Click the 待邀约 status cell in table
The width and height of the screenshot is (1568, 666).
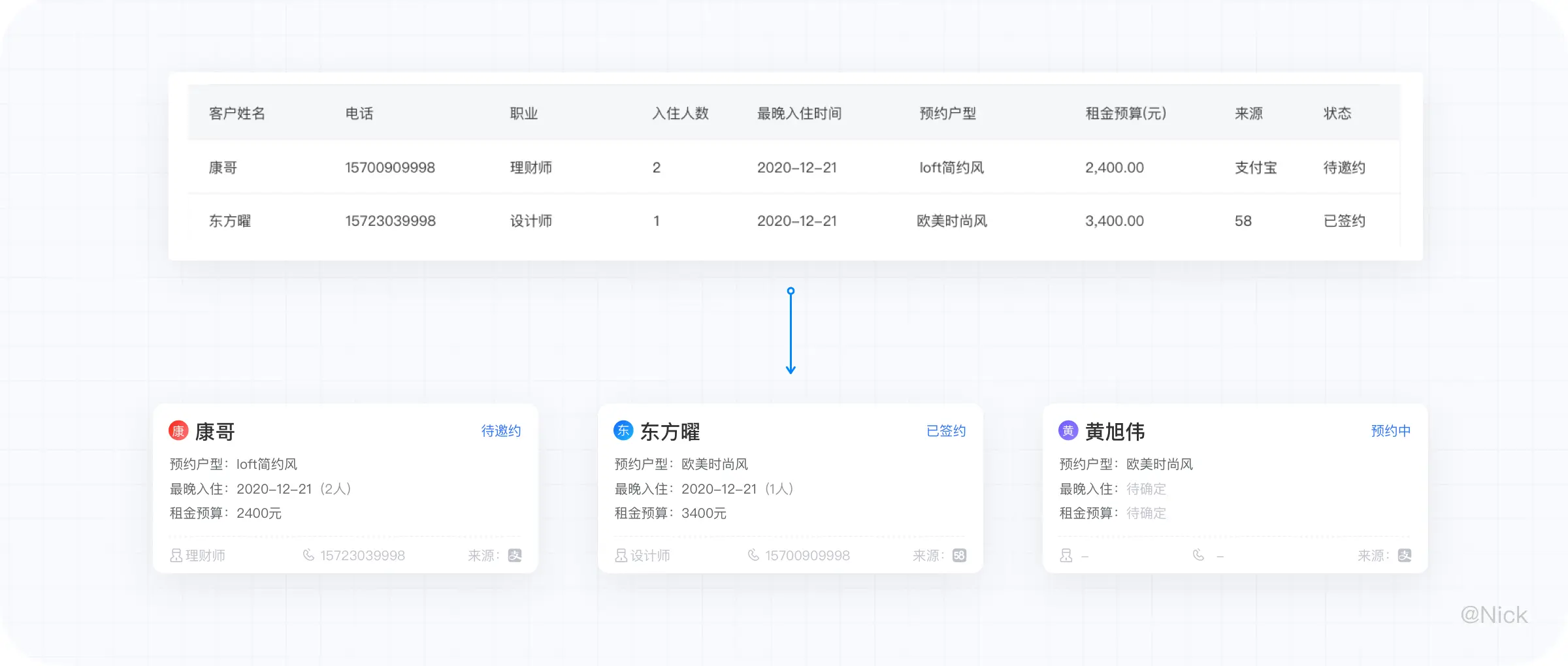(1345, 168)
